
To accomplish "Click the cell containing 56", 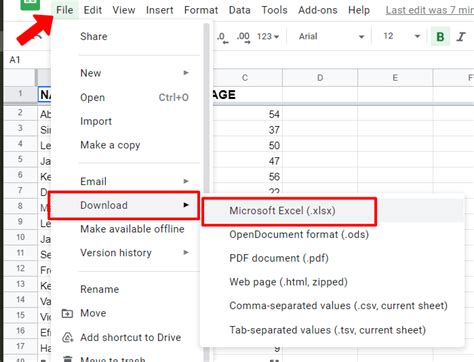I will [x=247, y=177].
